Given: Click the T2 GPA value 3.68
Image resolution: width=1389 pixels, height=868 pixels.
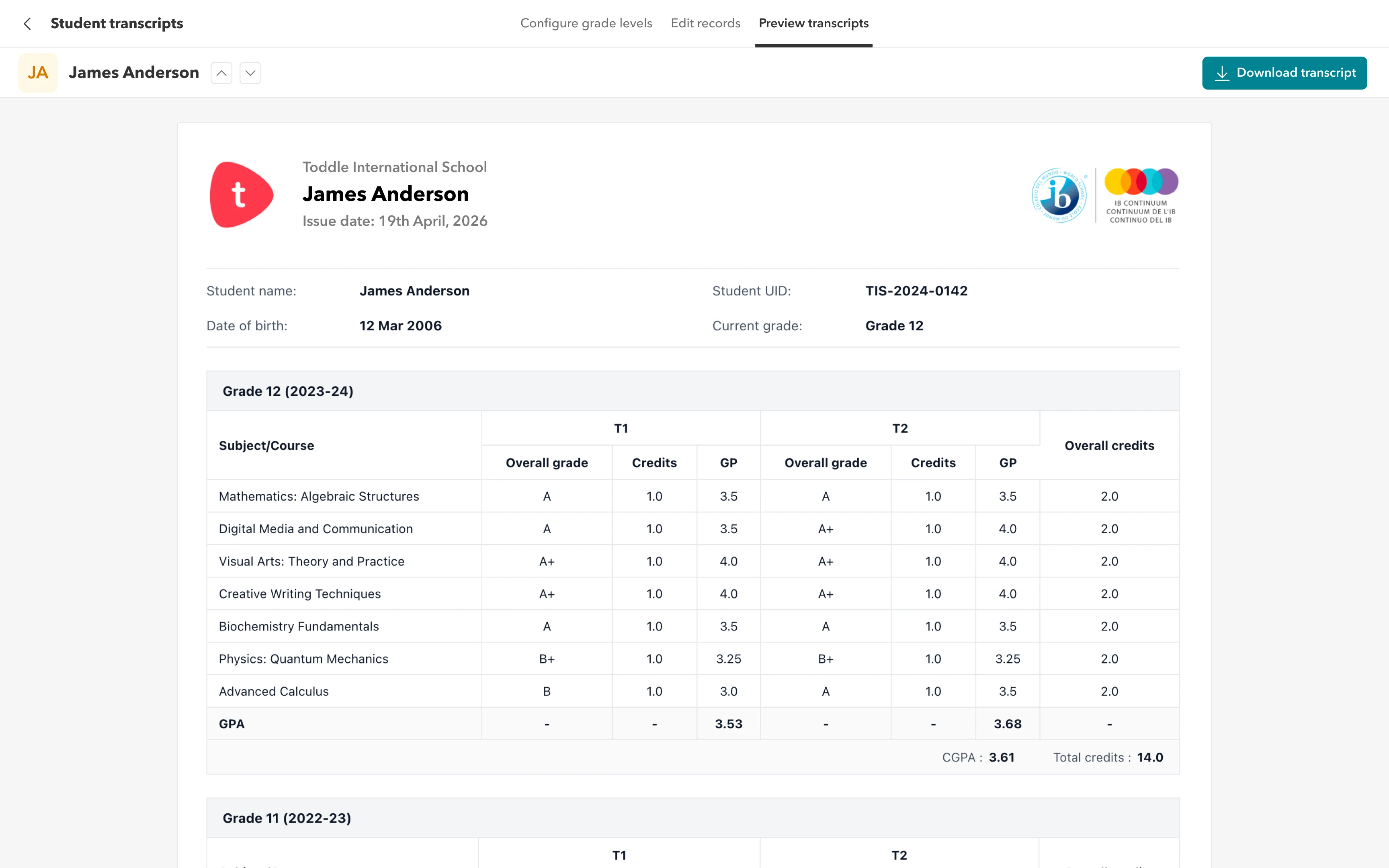Looking at the screenshot, I should pyautogui.click(x=1007, y=724).
